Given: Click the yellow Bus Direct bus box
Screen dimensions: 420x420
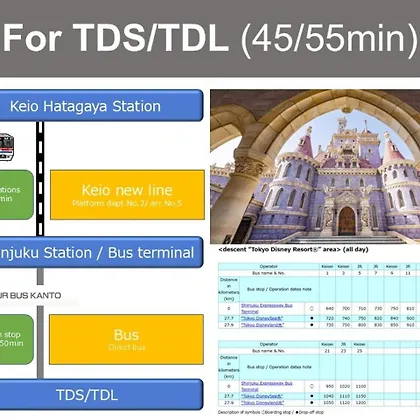Looking at the screenshot, I should 126,339.
